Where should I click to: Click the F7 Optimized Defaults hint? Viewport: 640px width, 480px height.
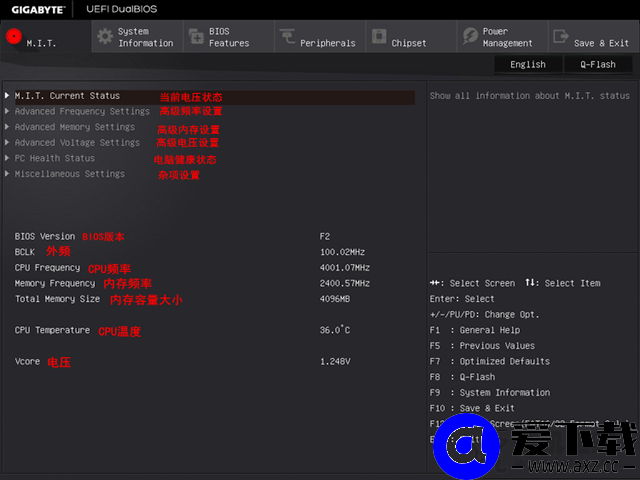[489, 362]
